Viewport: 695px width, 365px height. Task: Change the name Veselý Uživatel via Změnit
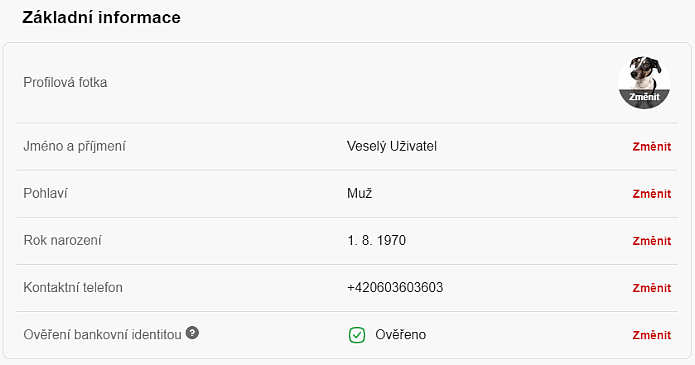pos(652,147)
